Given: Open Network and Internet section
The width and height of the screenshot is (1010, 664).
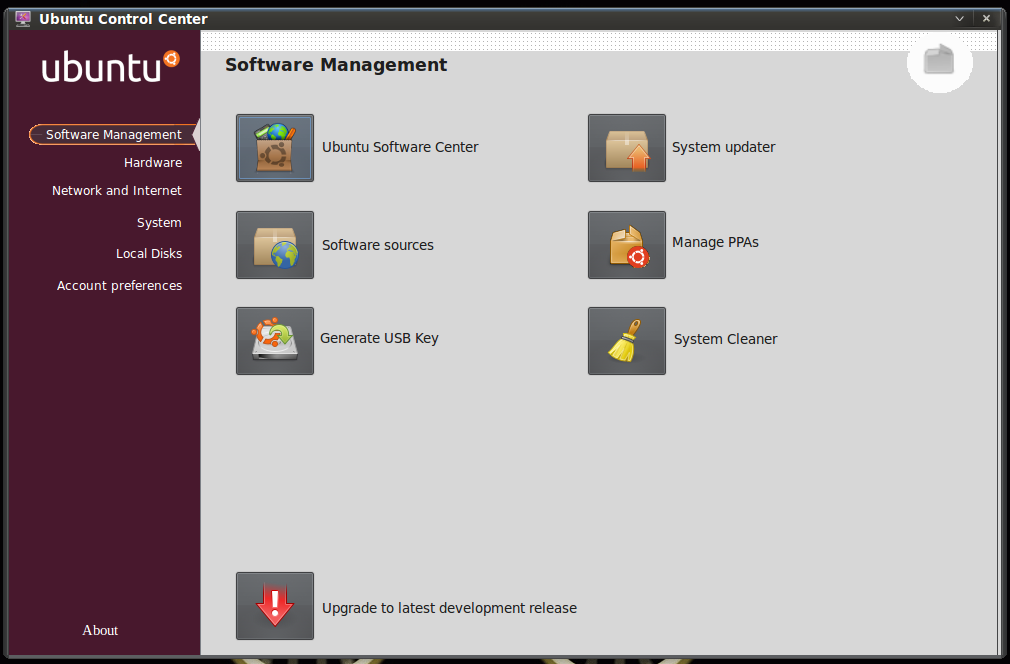Looking at the screenshot, I should point(117,191).
